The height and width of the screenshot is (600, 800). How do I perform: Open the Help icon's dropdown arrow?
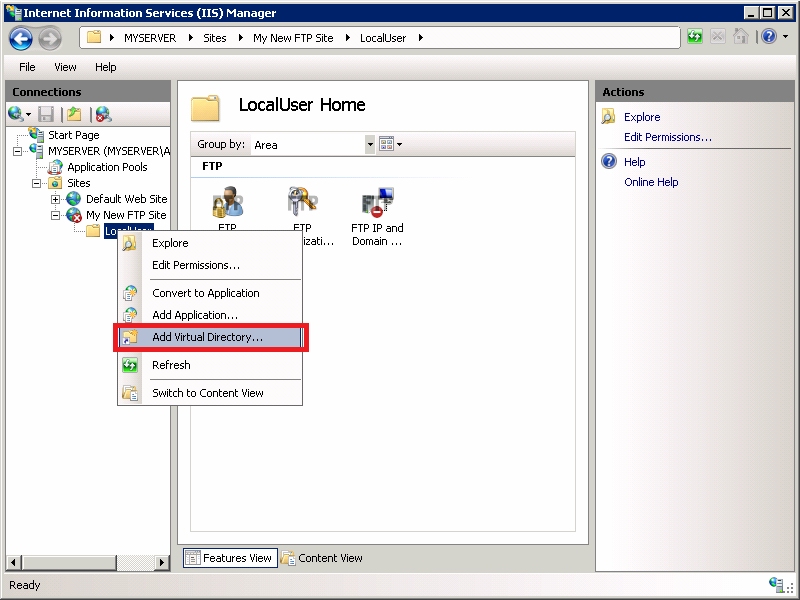point(785,37)
